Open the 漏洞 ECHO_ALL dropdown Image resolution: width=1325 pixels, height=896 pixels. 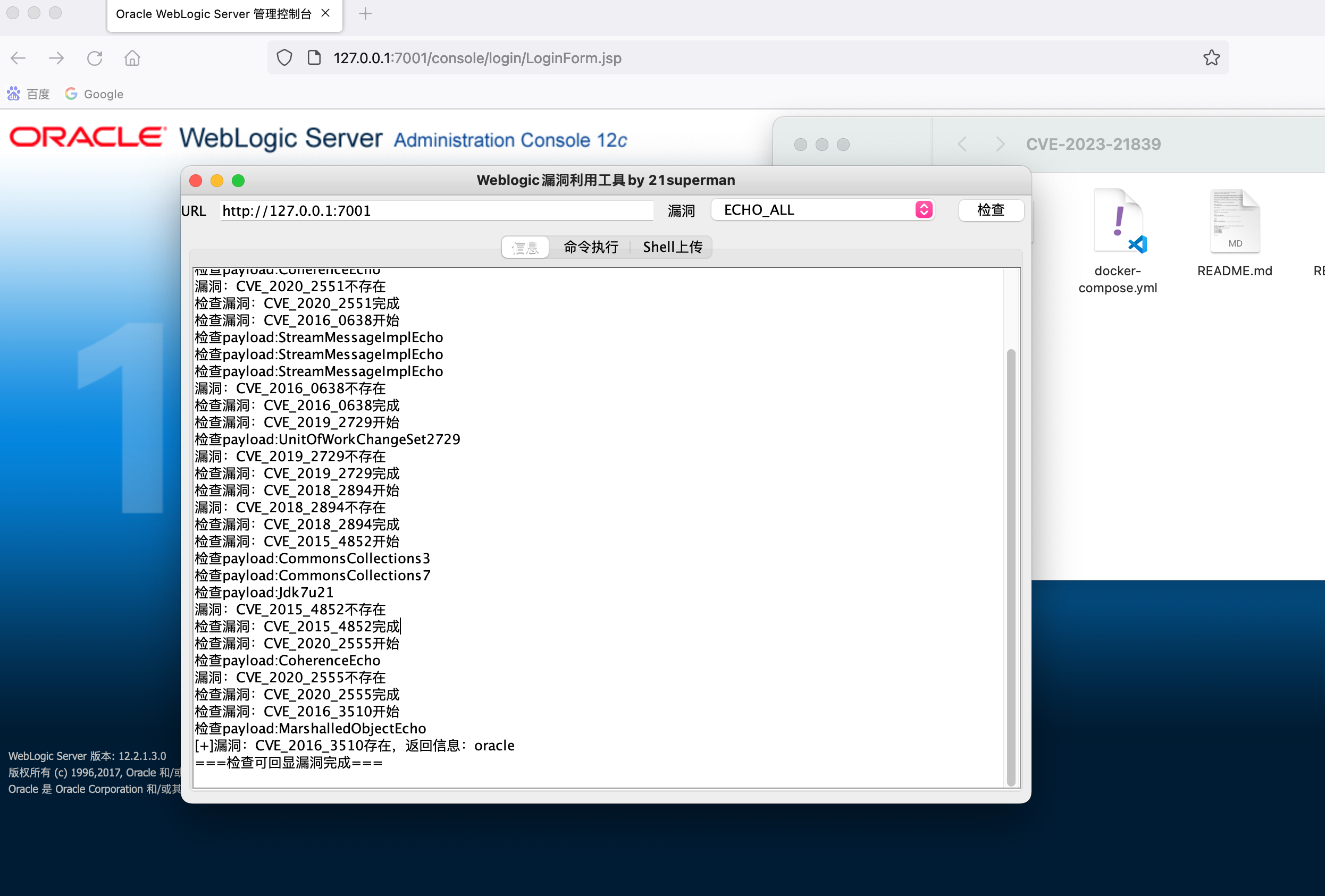[x=823, y=210]
